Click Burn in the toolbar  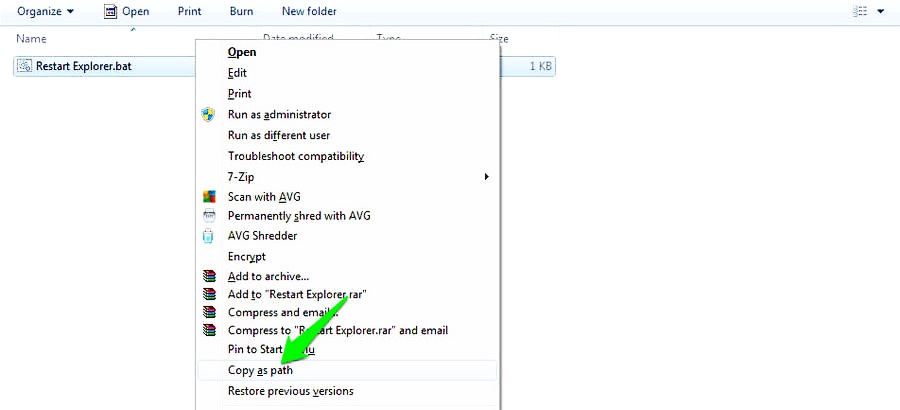click(x=242, y=11)
